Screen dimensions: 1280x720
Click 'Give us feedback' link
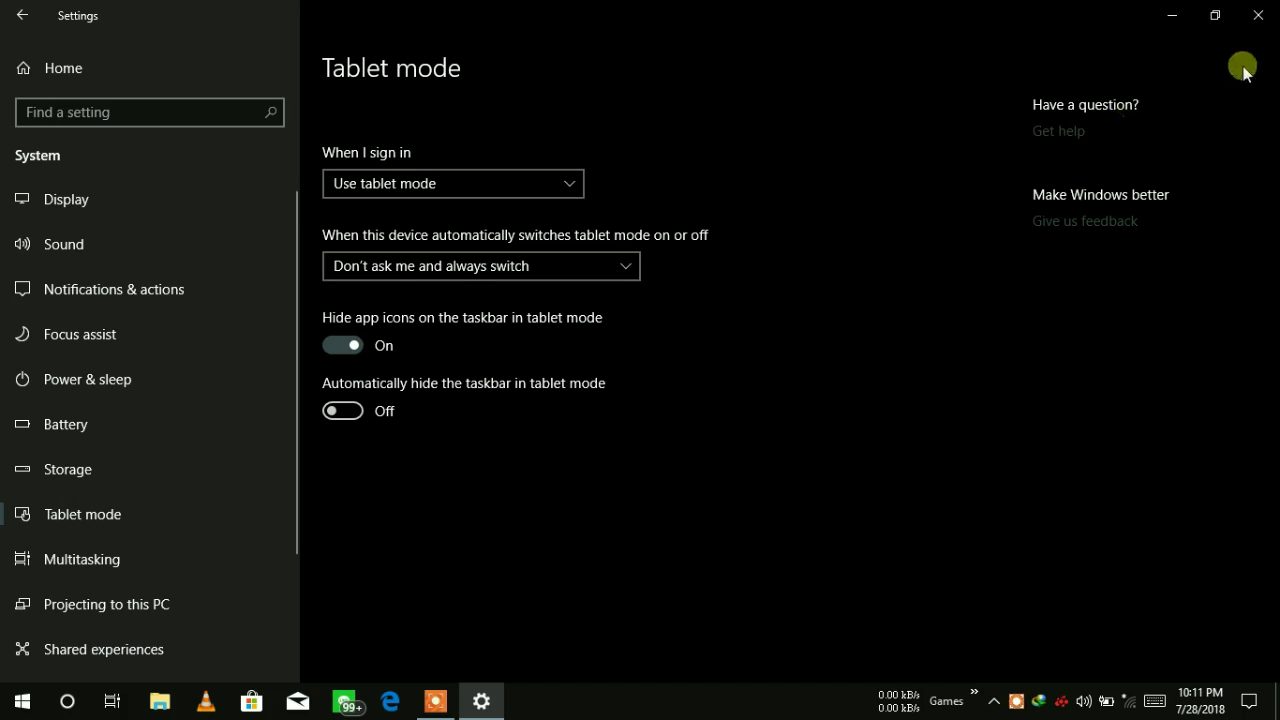[x=1085, y=221]
